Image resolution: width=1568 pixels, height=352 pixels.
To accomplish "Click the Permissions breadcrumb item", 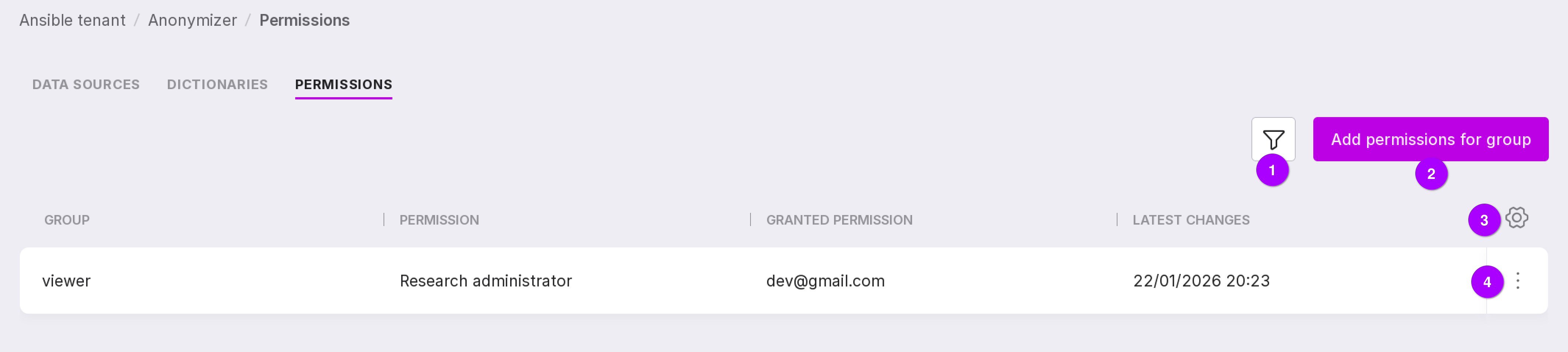I will coord(304,20).
